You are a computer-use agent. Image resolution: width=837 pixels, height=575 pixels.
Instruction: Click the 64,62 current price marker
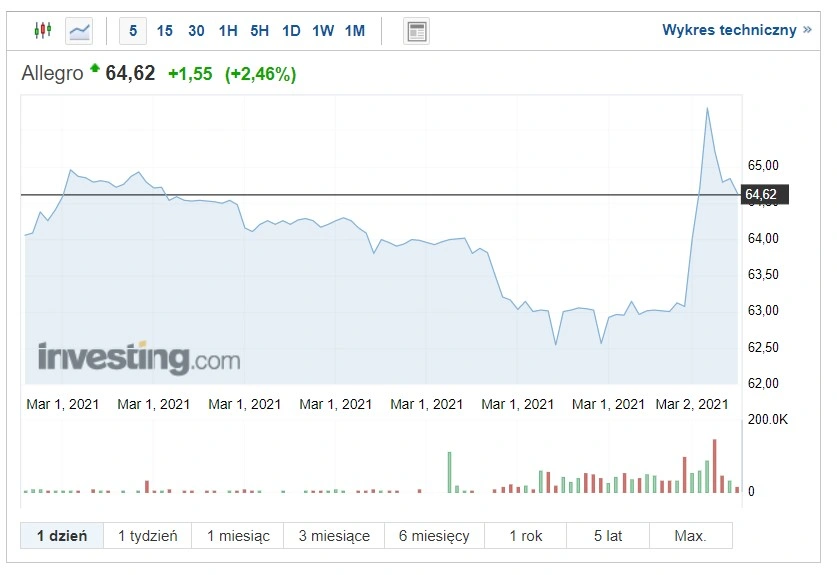pyautogui.click(x=764, y=194)
